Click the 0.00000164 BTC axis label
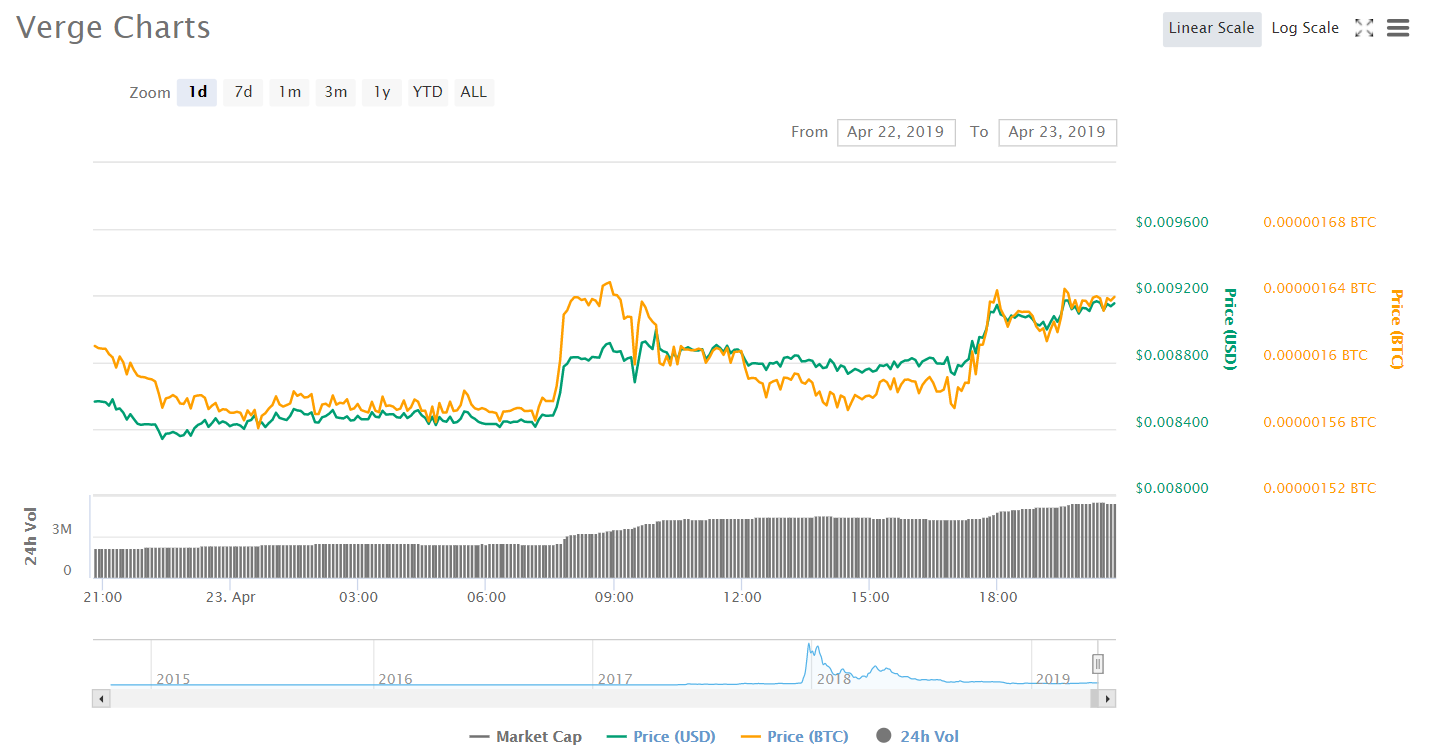The height and width of the screenshot is (756, 1439). [1320, 288]
